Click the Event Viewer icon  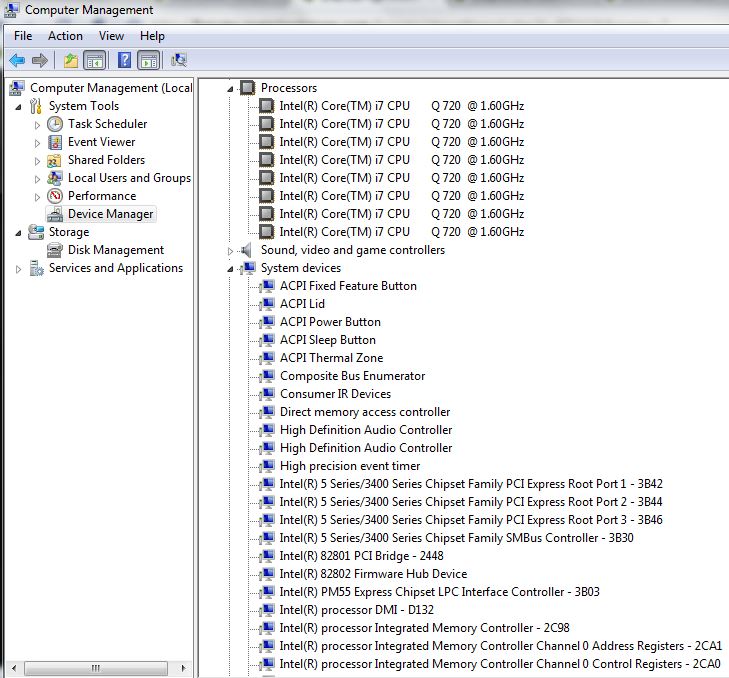point(55,142)
